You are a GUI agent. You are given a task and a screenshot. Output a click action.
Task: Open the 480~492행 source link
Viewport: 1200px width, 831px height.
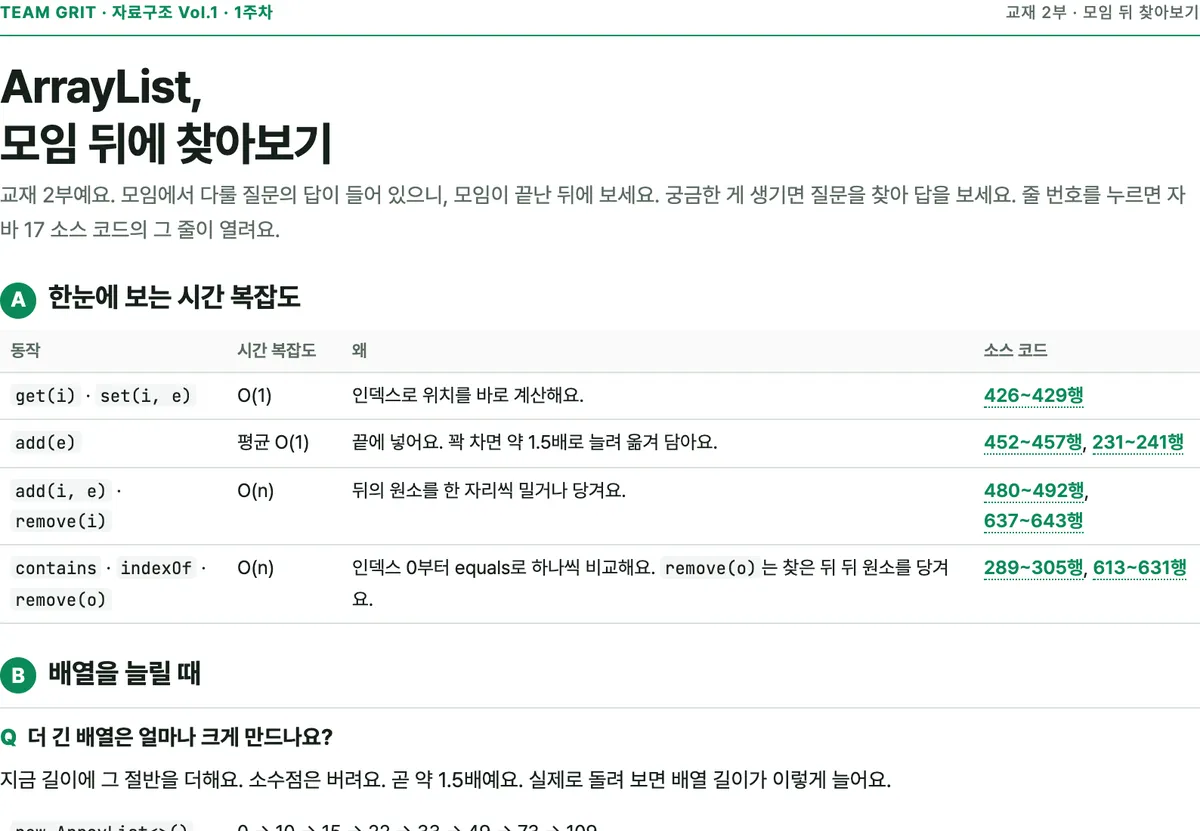click(1033, 490)
